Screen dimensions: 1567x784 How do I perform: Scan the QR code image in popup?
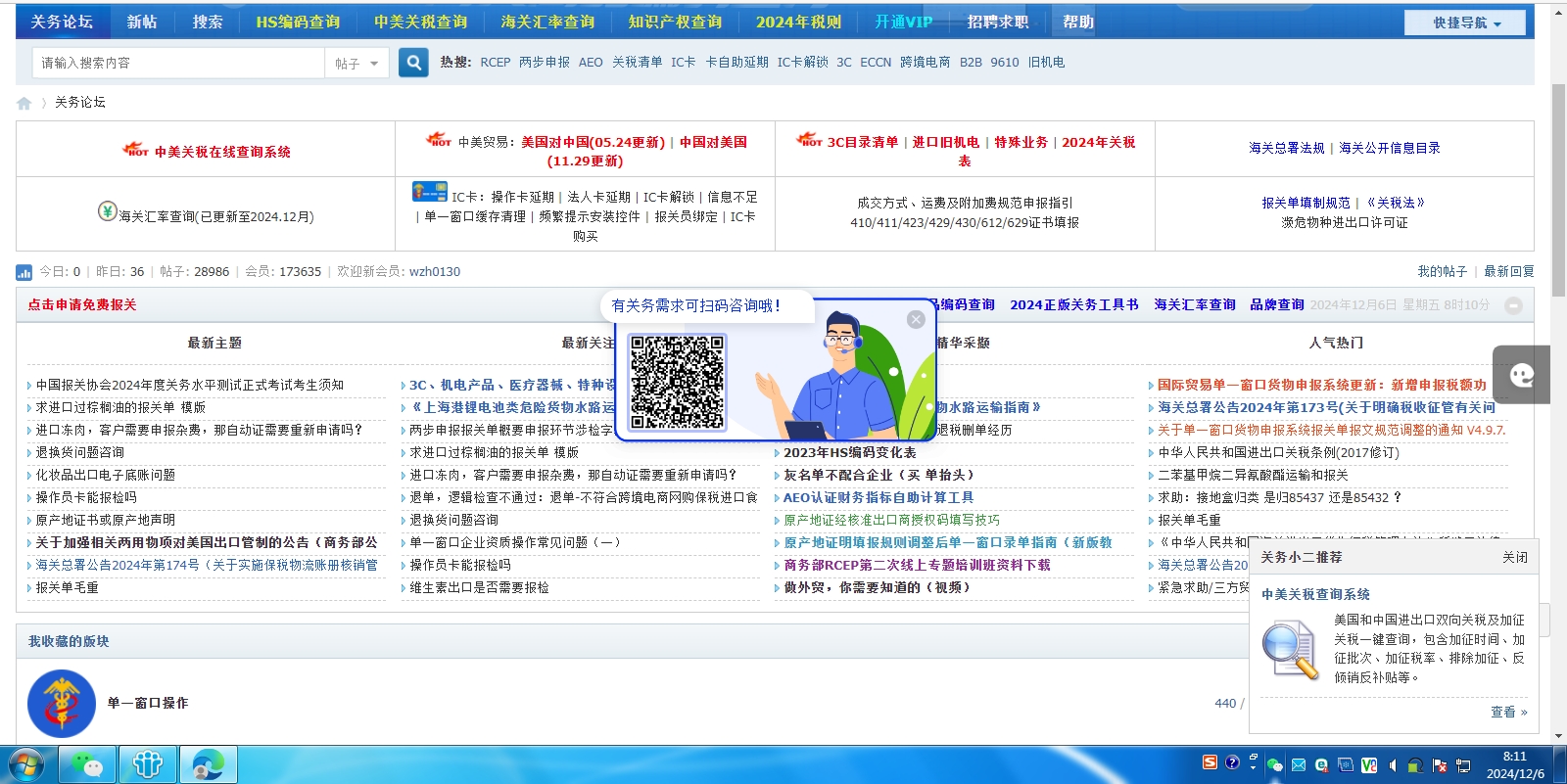coord(677,382)
